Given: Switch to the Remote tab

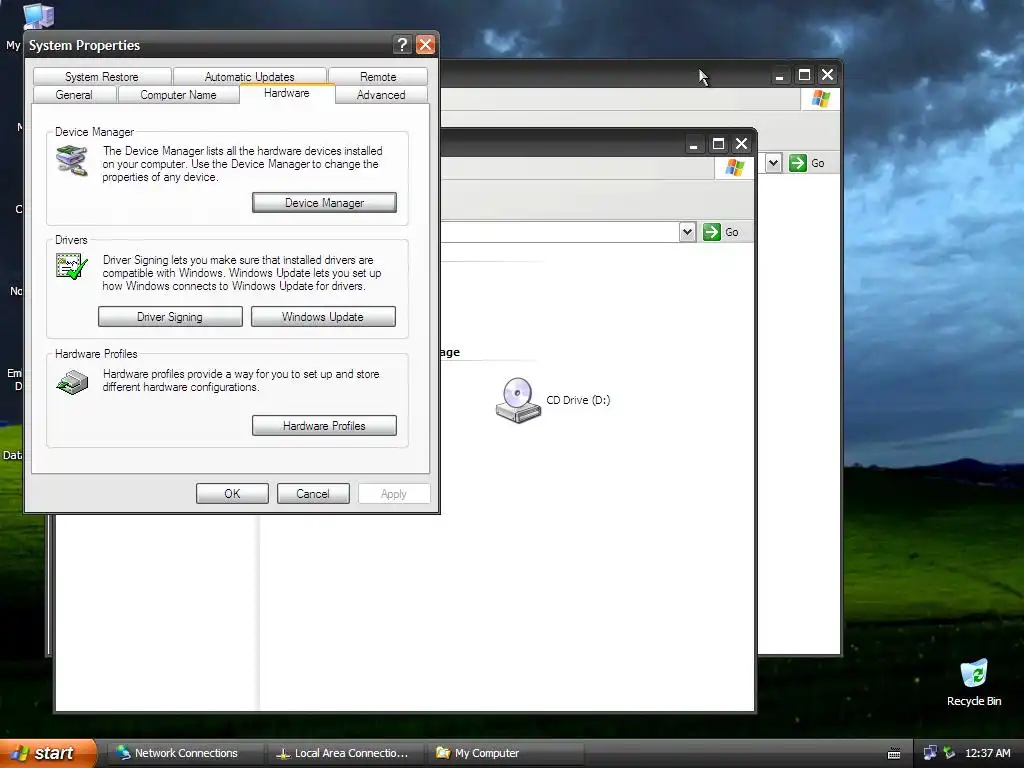Looking at the screenshot, I should [x=378, y=76].
